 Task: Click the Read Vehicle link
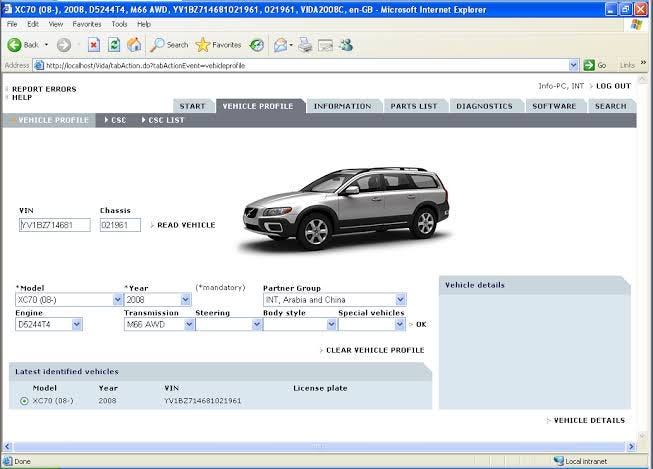click(x=185, y=225)
